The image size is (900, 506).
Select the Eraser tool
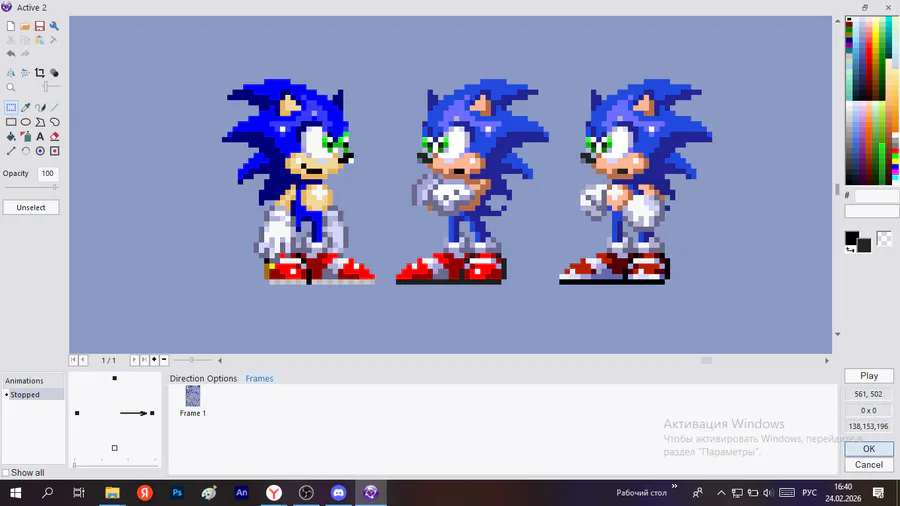pyautogui.click(x=55, y=137)
